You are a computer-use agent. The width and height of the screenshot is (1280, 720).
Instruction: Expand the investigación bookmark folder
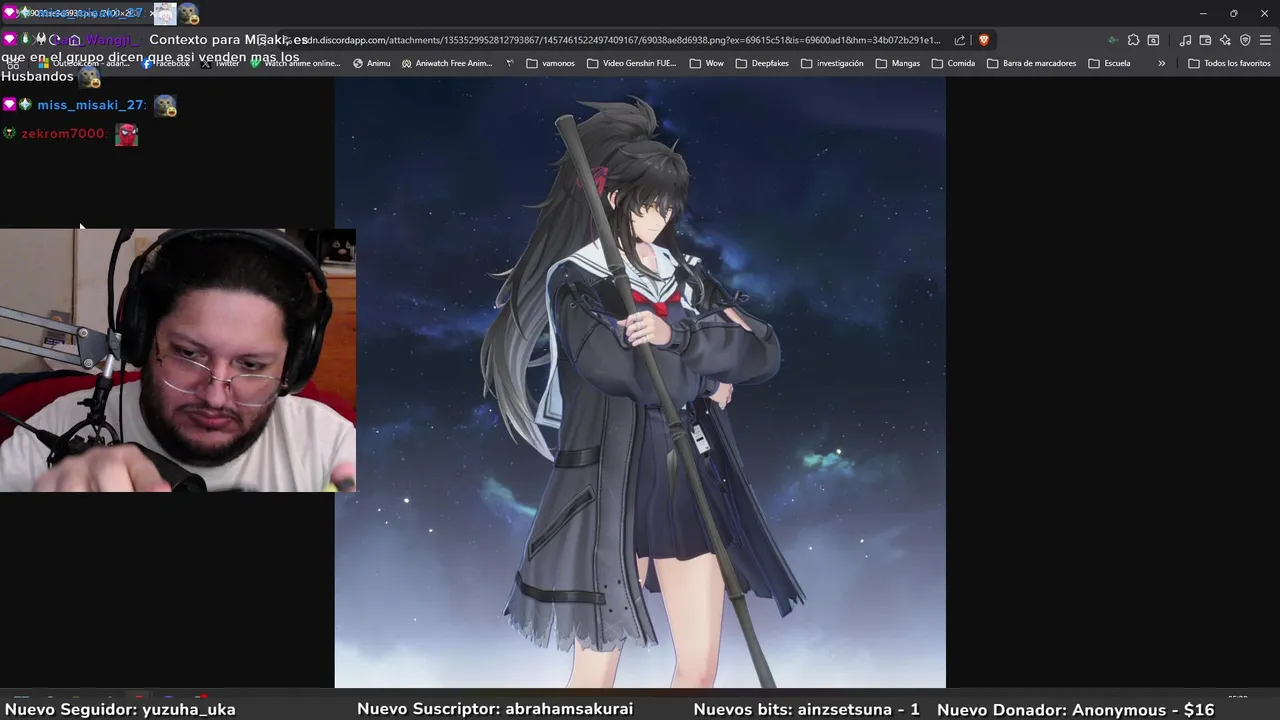(832, 63)
